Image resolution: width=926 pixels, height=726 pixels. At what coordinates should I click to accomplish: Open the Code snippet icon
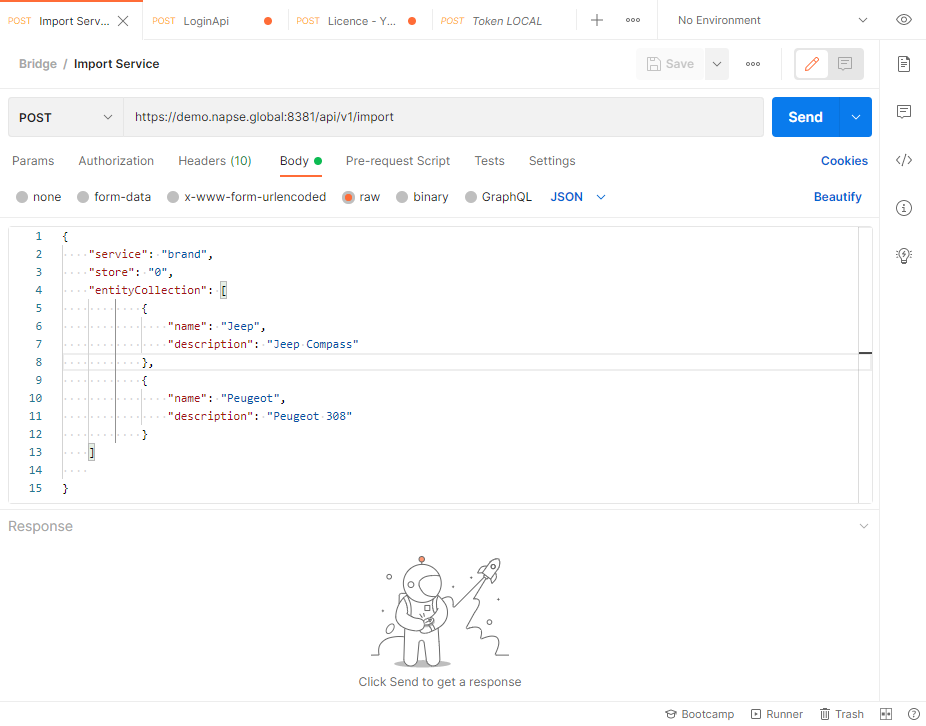point(903,159)
